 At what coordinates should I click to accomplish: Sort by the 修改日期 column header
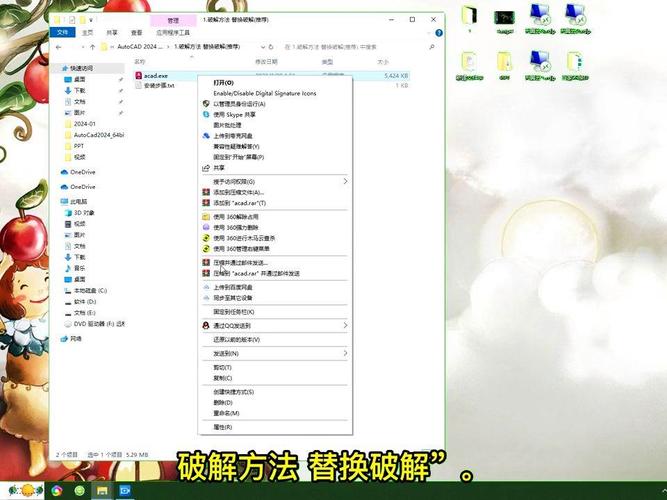tap(266, 62)
